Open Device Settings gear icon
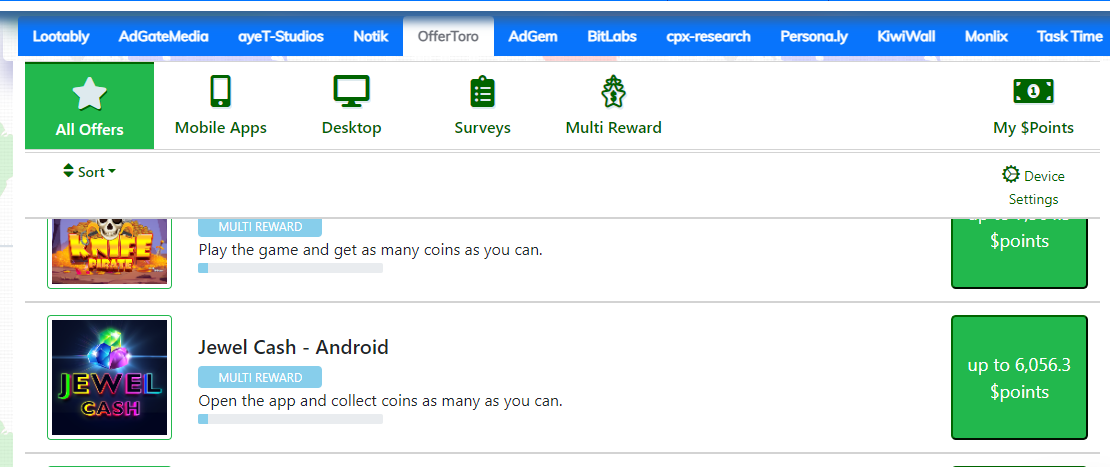This screenshot has width=1110, height=467. [x=1010, y=174]
